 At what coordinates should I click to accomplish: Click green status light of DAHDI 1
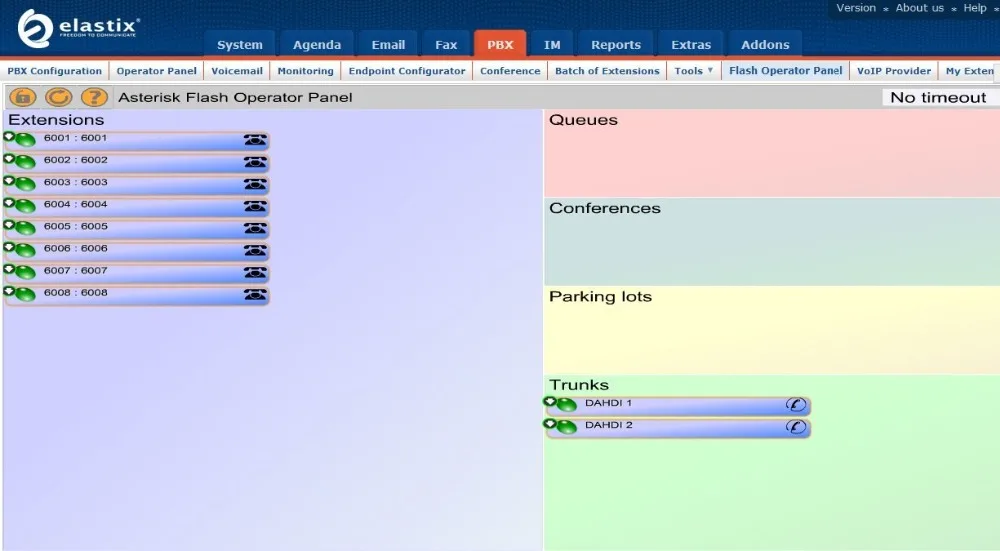(x=566, y=405)
